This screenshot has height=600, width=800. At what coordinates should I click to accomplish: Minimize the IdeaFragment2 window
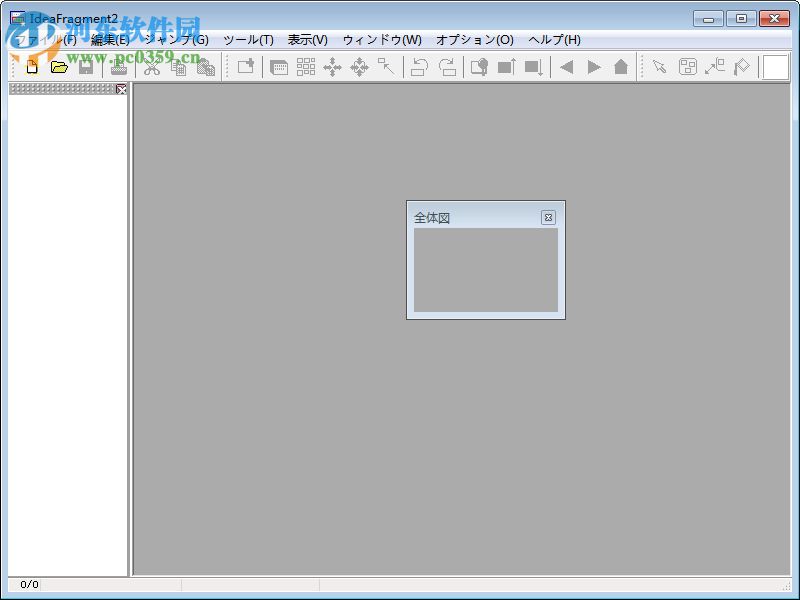[709, 19]
